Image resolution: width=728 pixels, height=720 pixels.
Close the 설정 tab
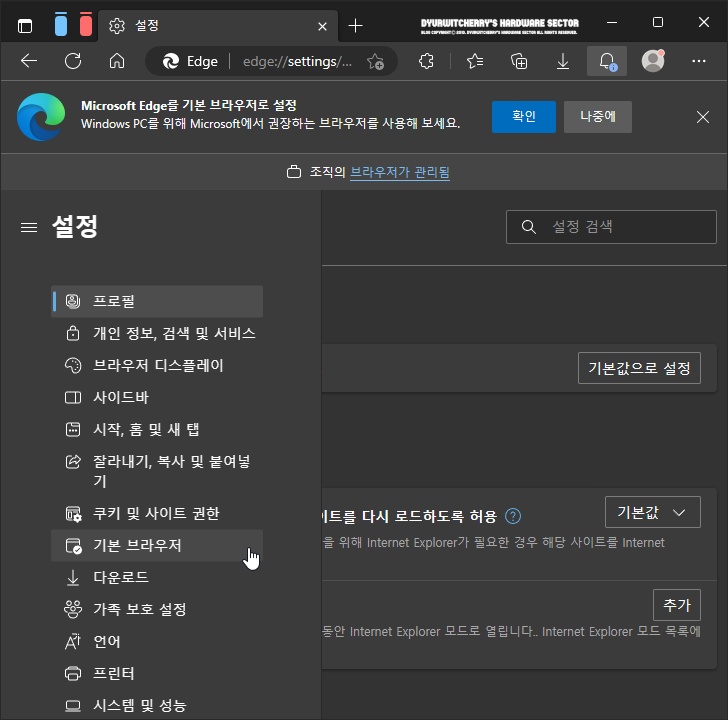[x=322, y=26]
